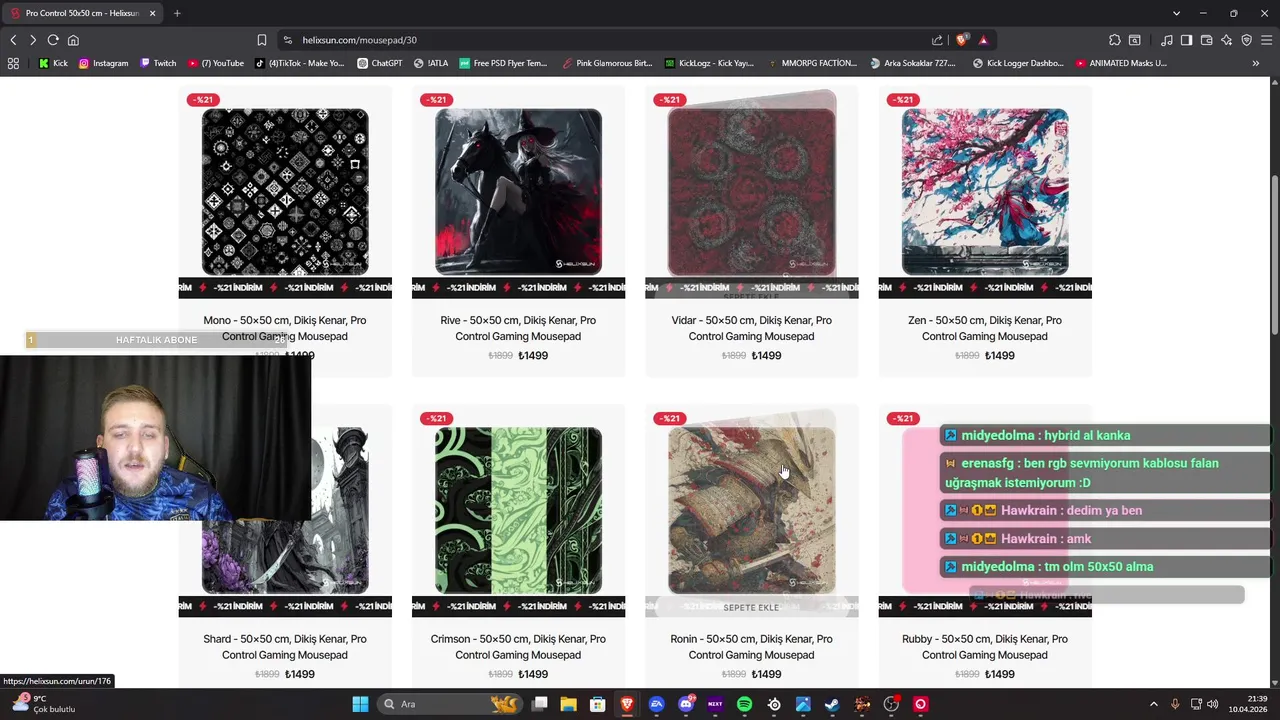Open Vidar - 50×50 cm product title link

(x=752, y=328)
